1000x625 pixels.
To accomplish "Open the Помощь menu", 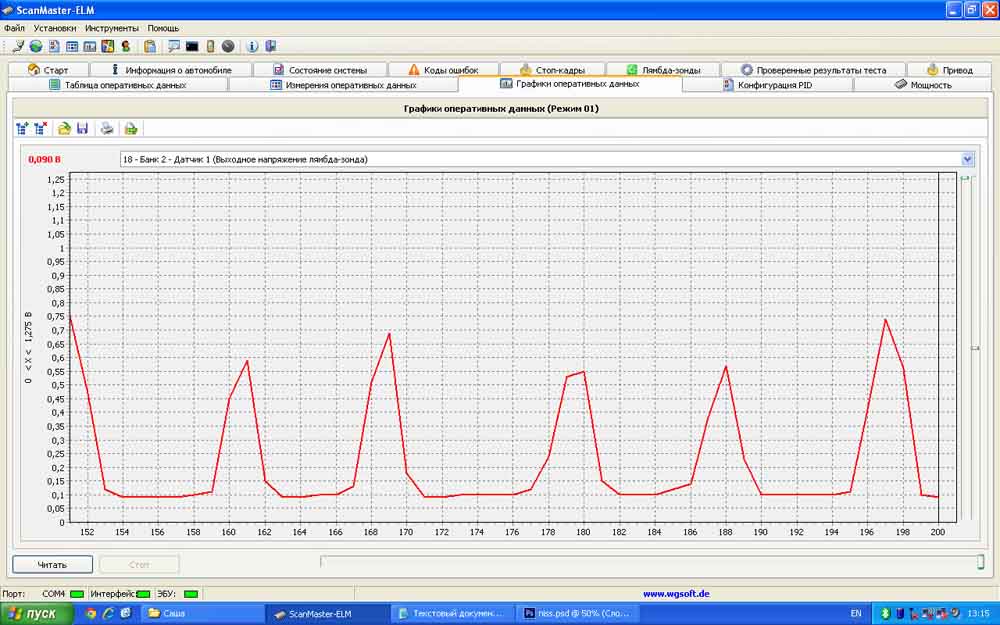I will 163,28.
